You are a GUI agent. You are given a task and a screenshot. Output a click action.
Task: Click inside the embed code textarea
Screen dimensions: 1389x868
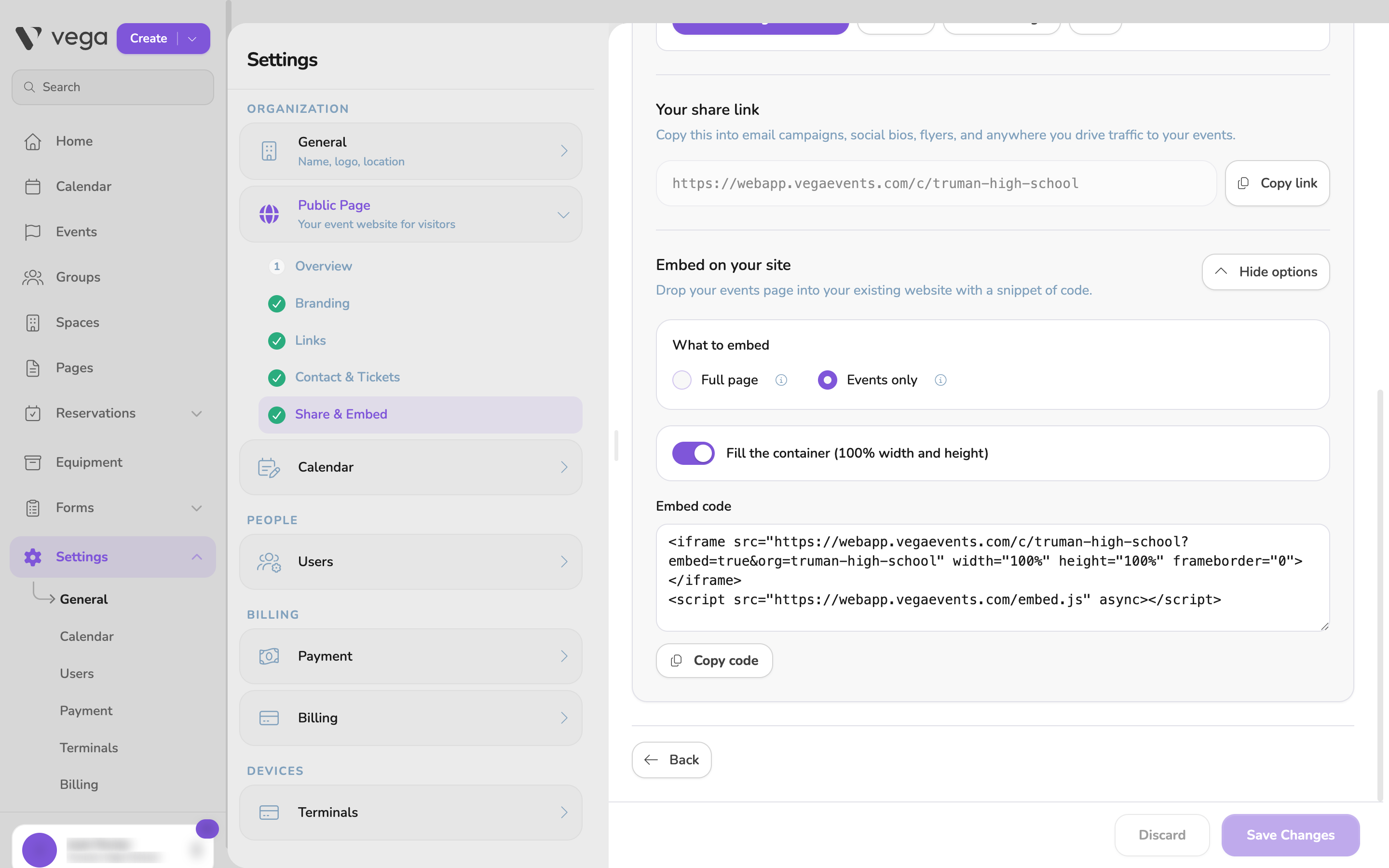point(993,578)
